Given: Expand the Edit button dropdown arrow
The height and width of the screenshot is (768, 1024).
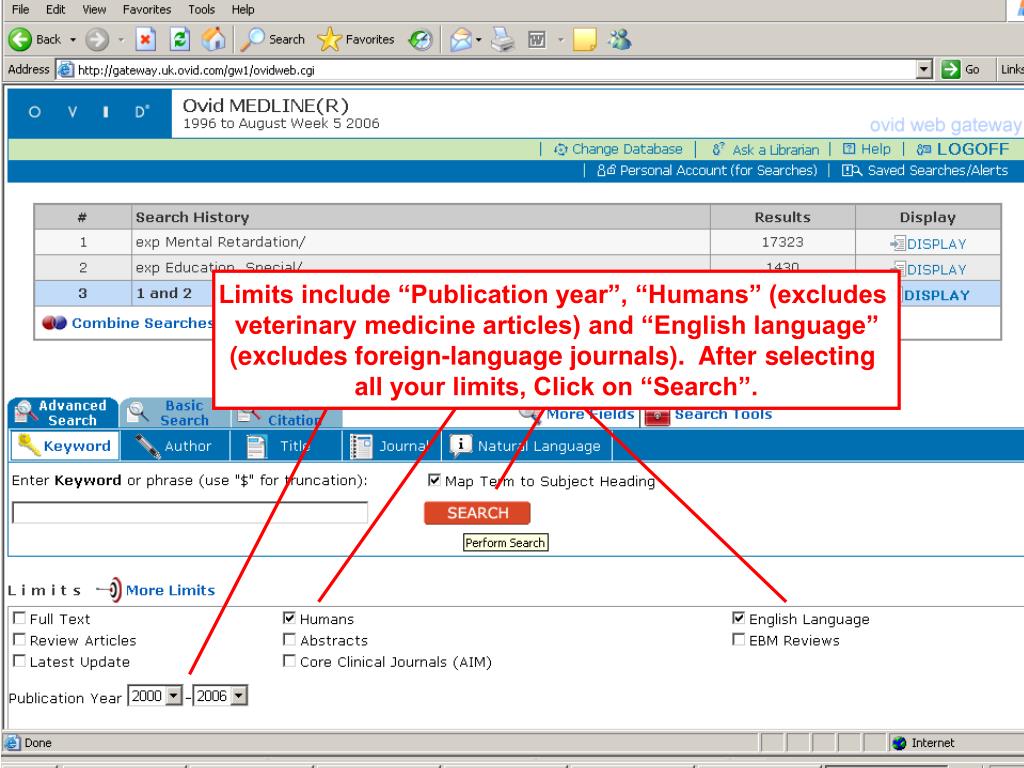Looking at the screenshot, I should [560, 40].
